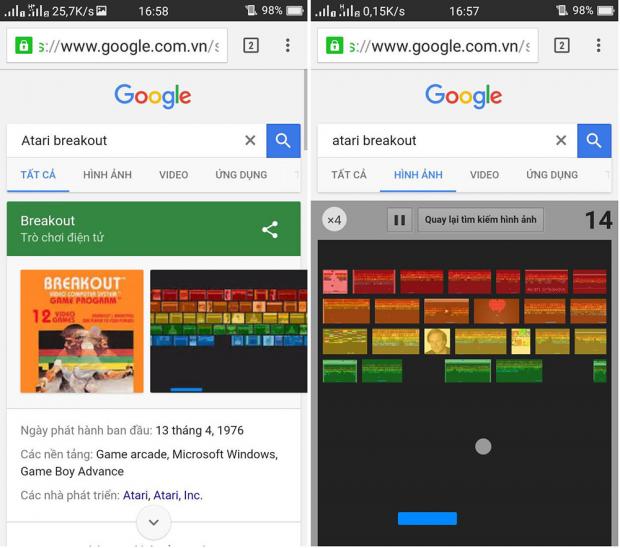Click the blue search button on right screen
Viewport: 620px width, 548px height.
pyautogui.click(x=594, y=141)
